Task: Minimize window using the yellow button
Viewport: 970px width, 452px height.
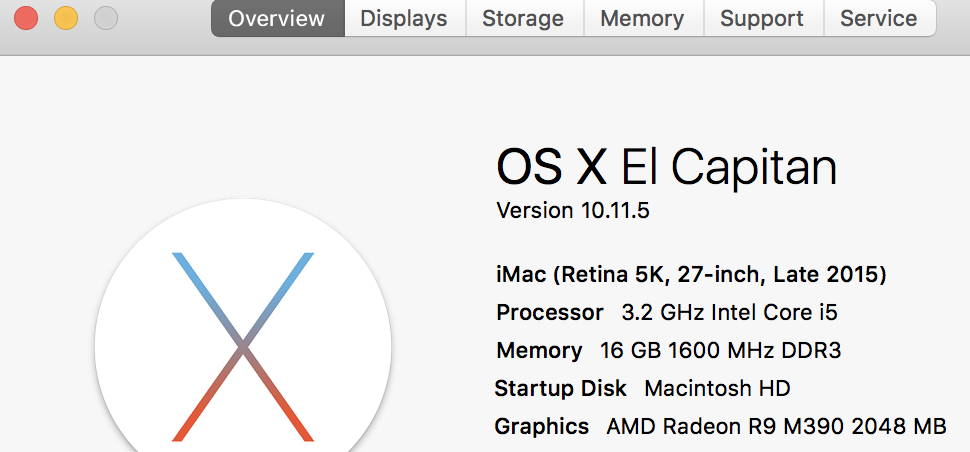Action: point(66,18)
